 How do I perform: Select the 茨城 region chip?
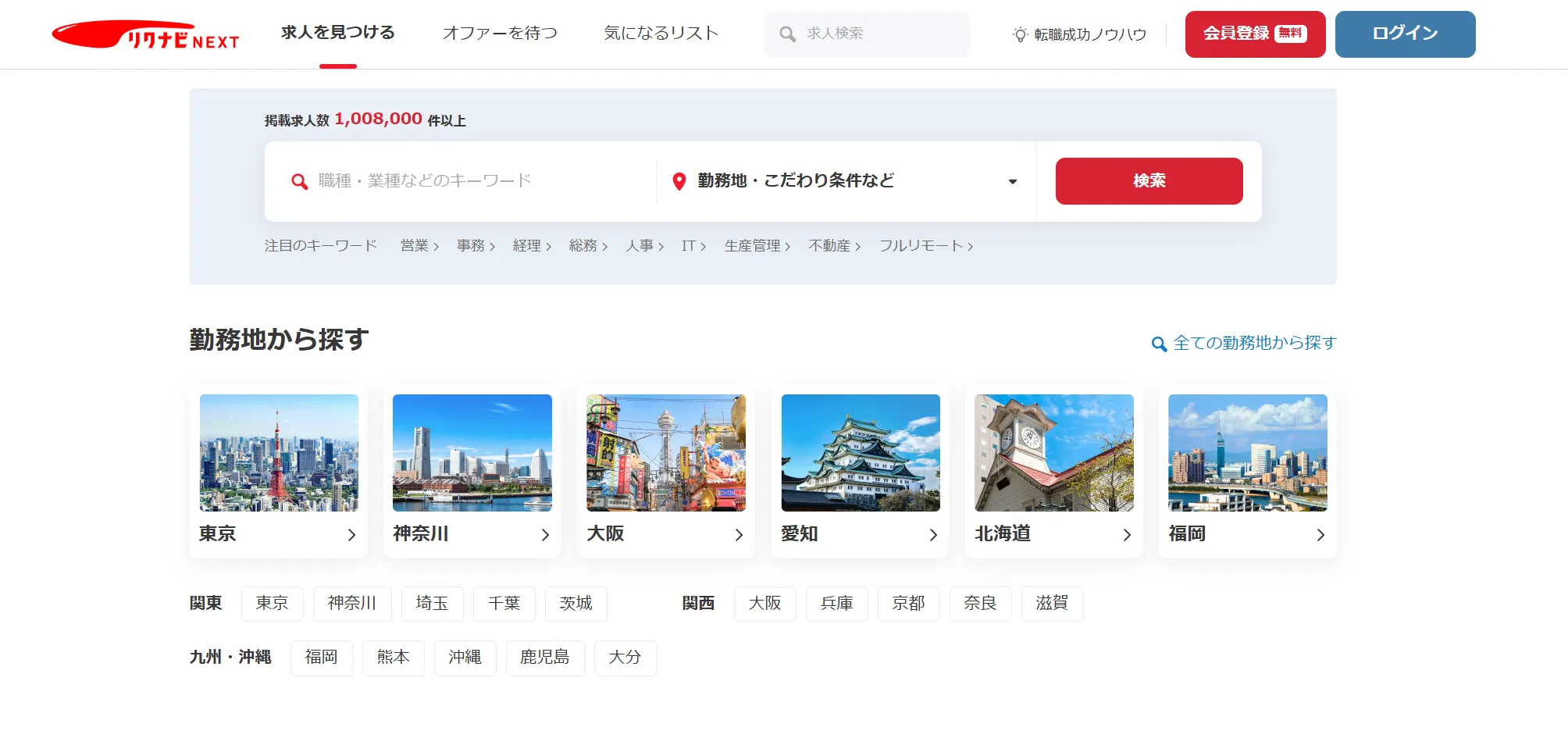576,604
